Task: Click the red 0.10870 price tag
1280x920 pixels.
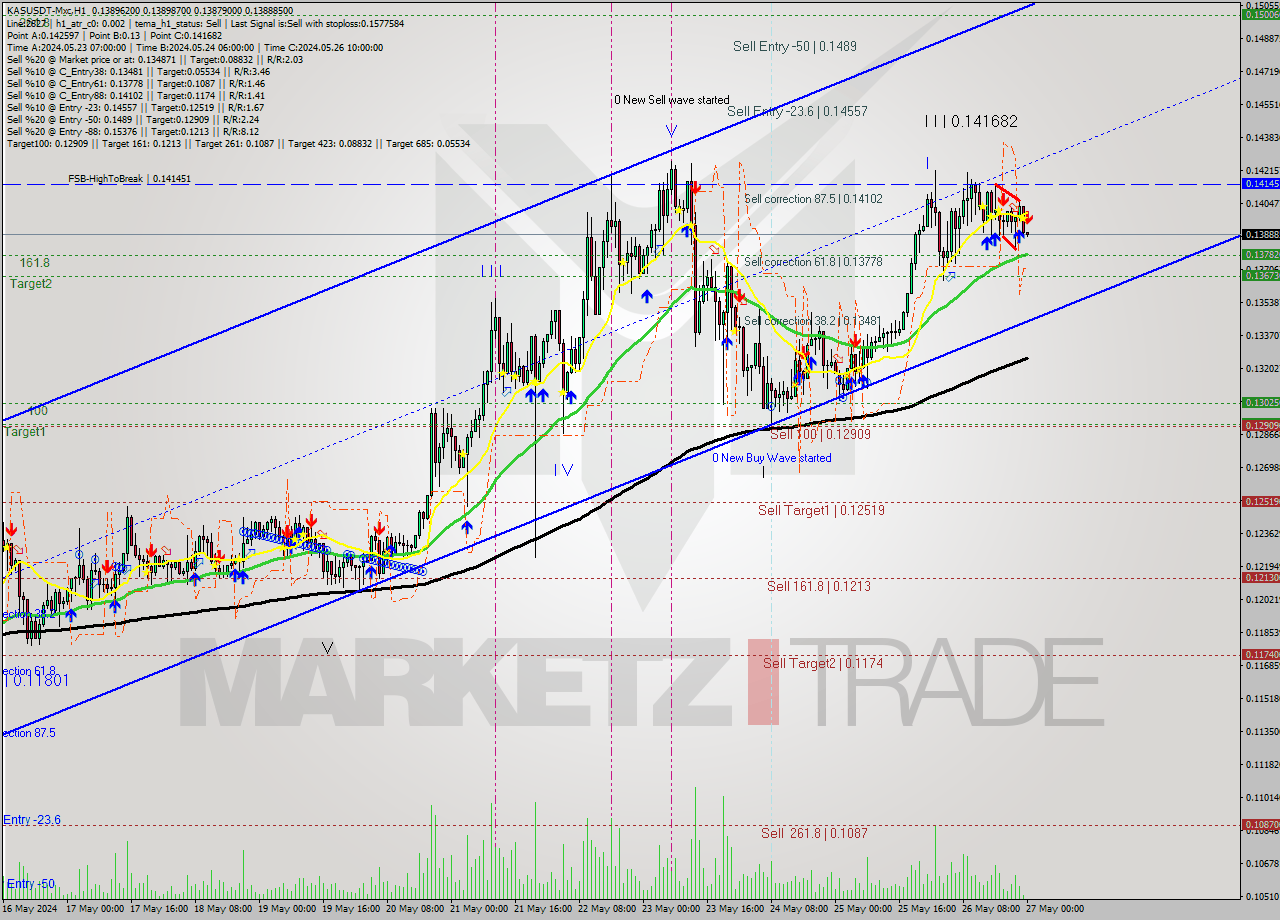Action: point(1260,824)
